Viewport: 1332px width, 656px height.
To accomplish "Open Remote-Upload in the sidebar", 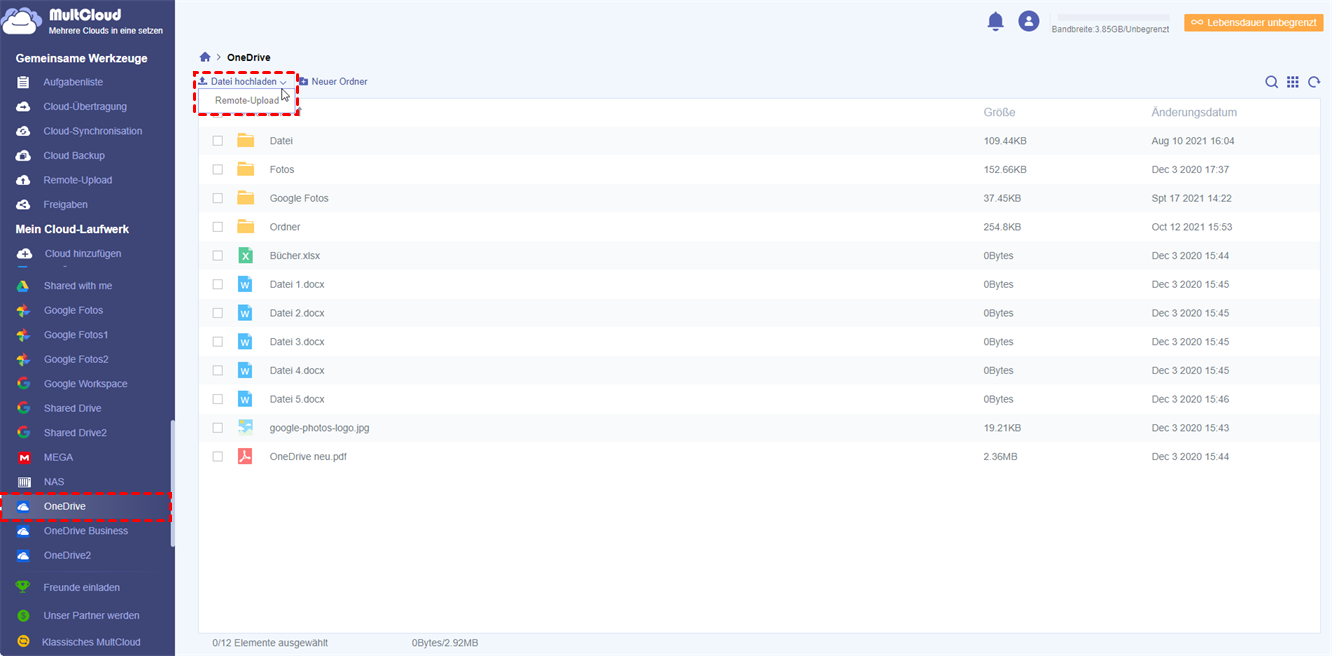I will (78, 180).
